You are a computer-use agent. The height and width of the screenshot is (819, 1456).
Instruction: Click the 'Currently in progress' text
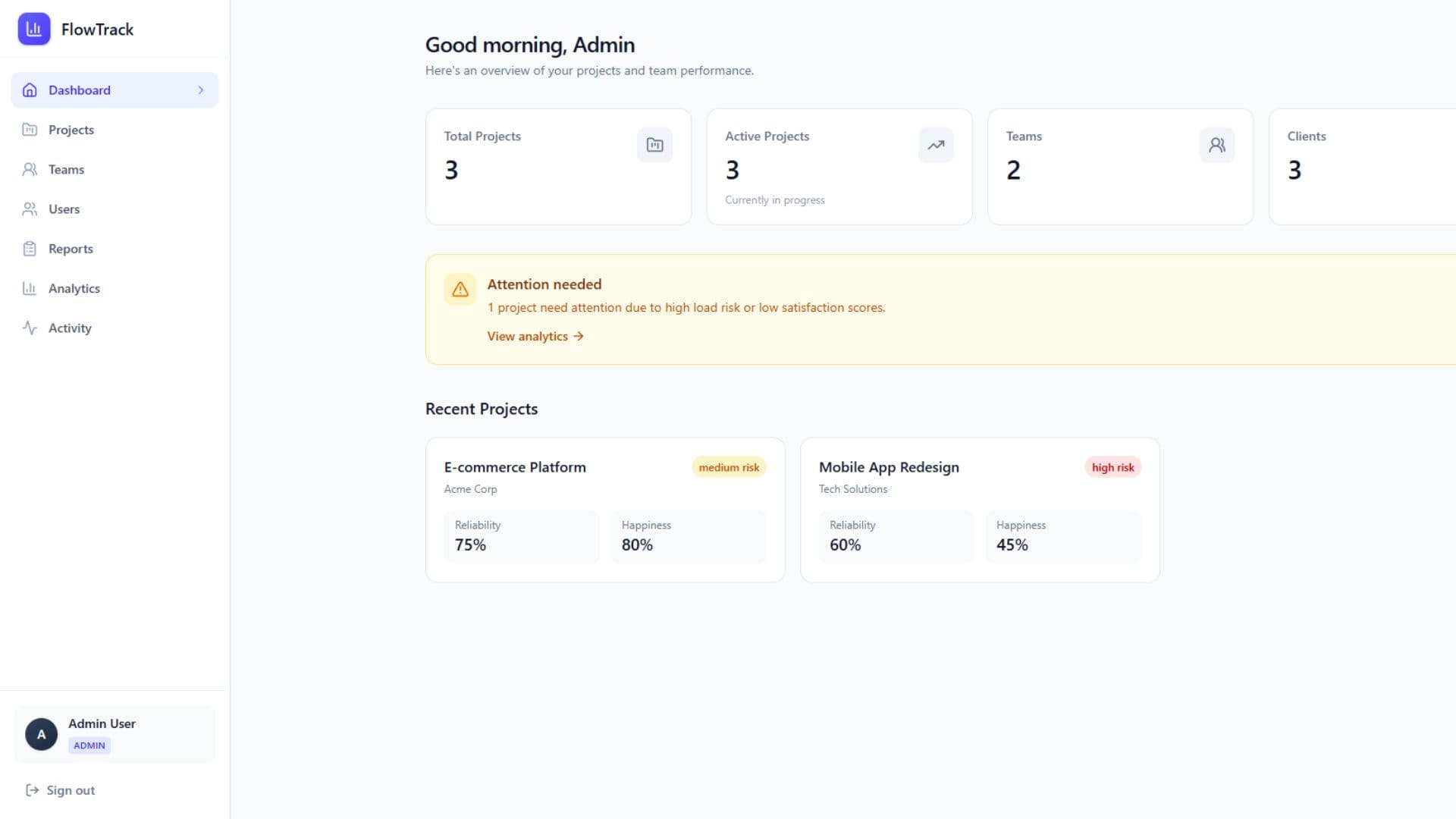click(775, 200)
